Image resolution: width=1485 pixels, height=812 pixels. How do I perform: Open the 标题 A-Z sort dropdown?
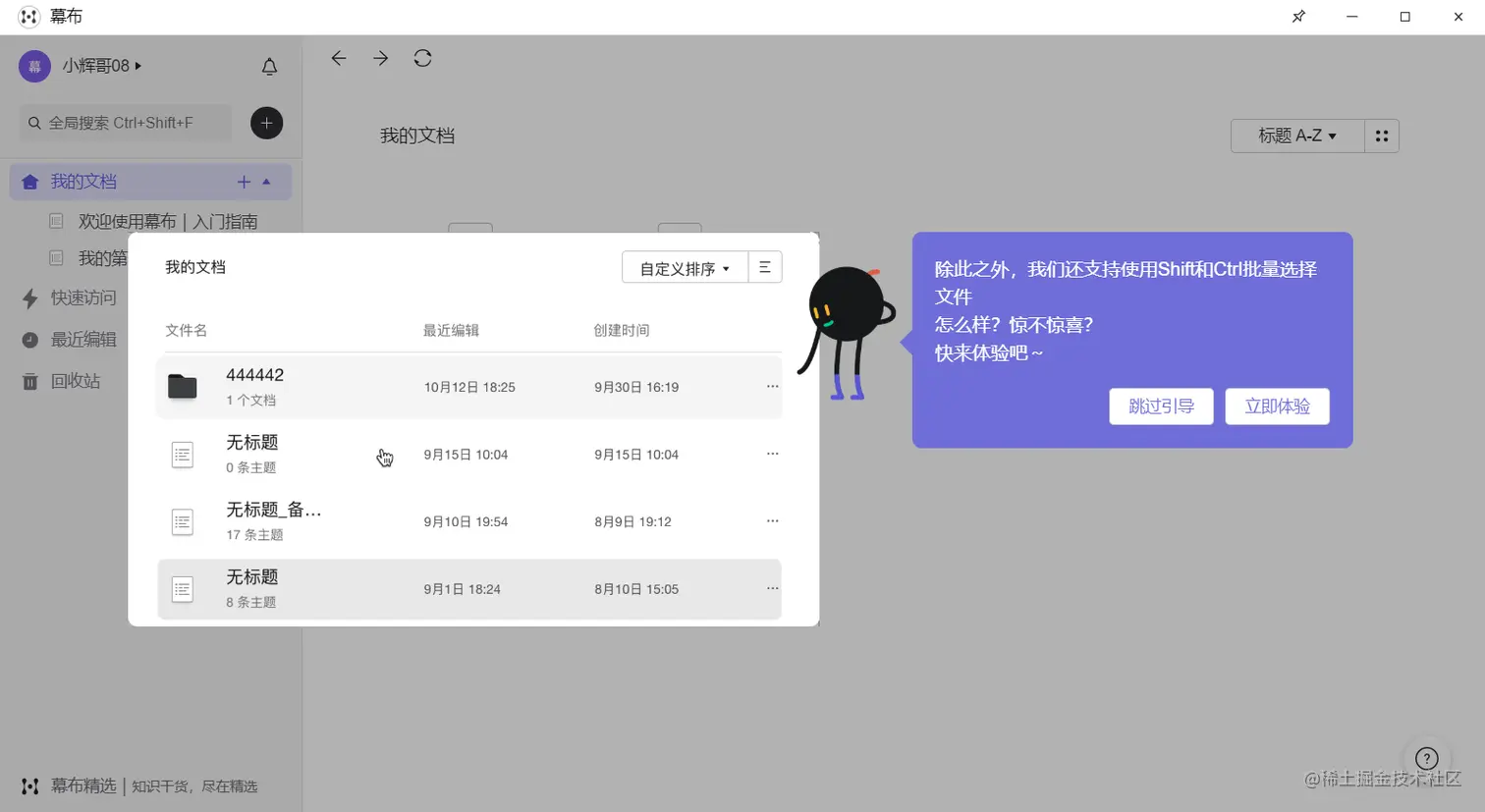tap(1294, 135)
